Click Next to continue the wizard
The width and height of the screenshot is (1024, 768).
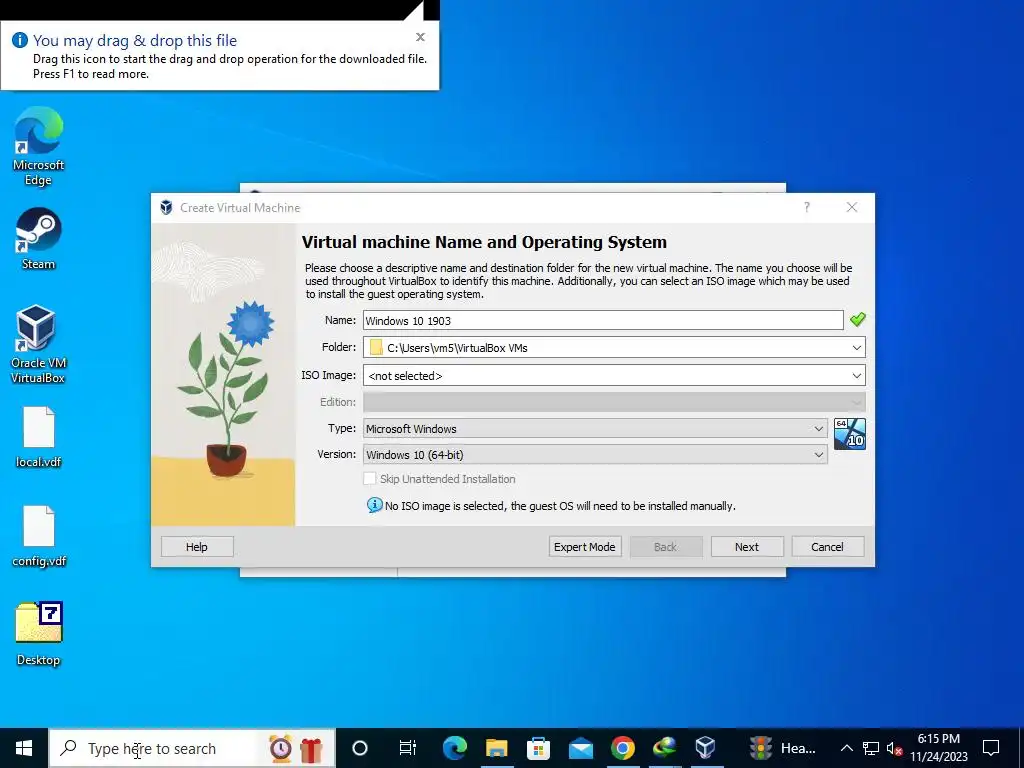coord(746,547)
